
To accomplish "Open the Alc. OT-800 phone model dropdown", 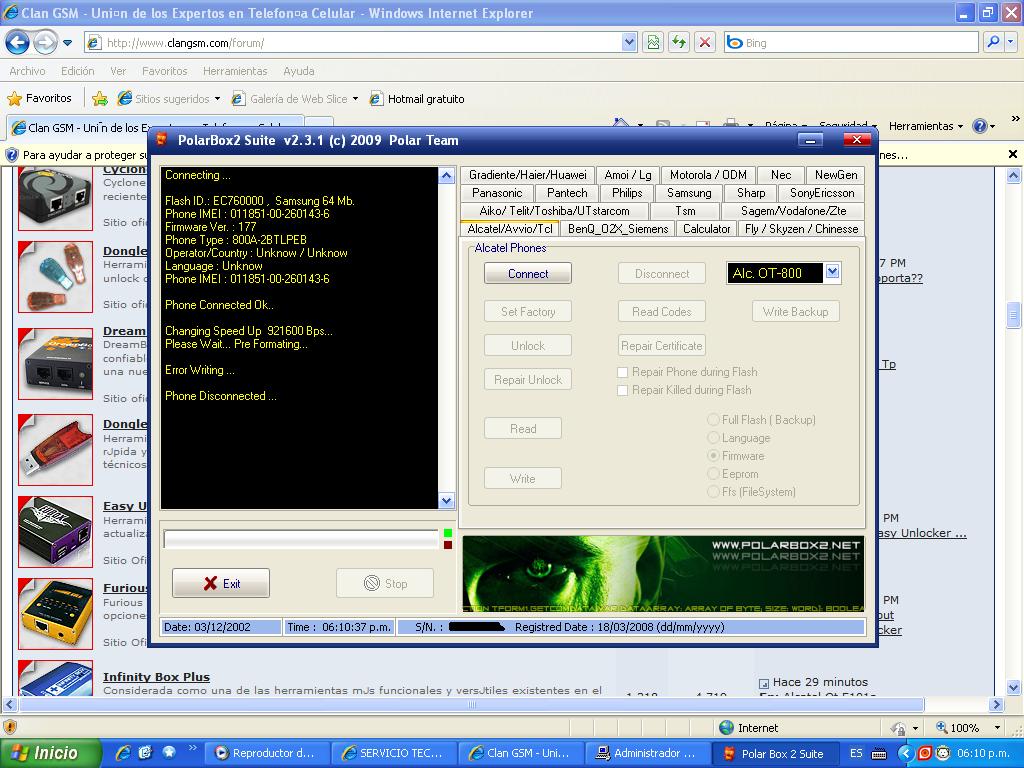I will (x=832, y=272).
